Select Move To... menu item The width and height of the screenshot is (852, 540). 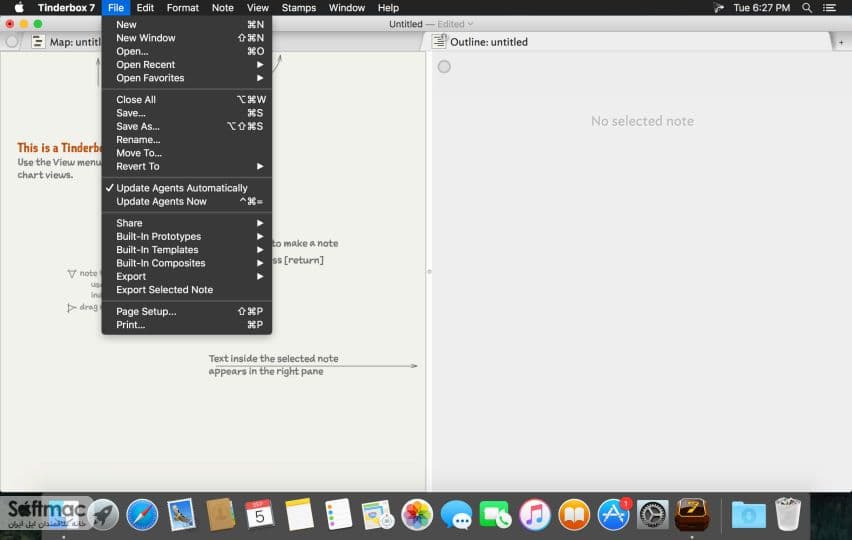tap(186, 153)
